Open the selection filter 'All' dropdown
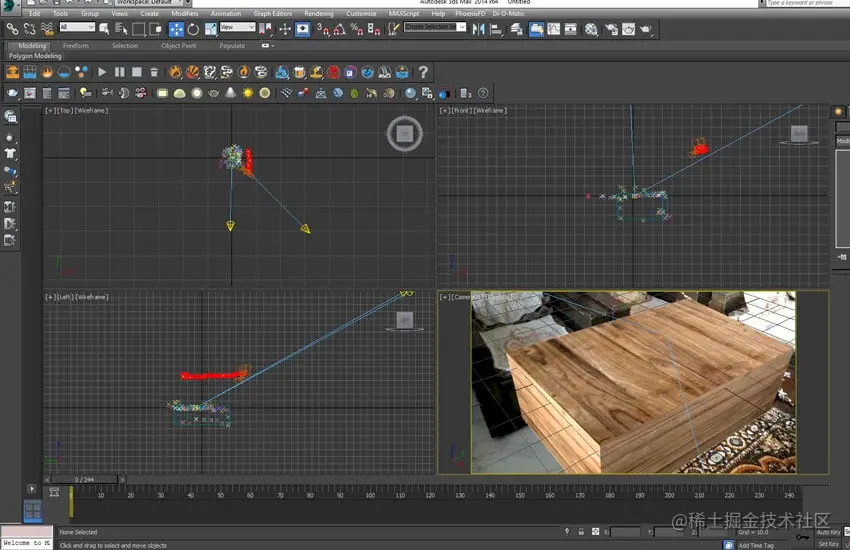The image size is (850, 550). click(x=77, y=28)
